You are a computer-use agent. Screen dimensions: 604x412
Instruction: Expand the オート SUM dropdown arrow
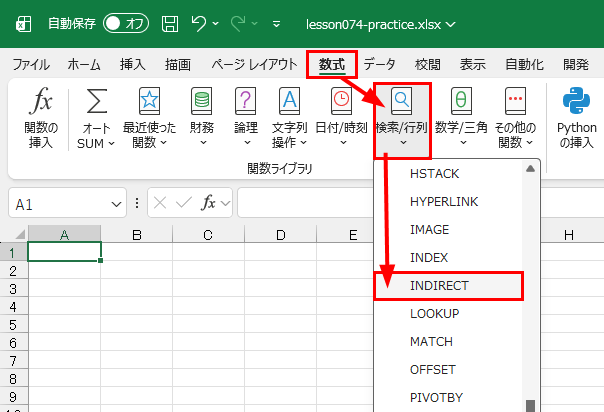point(111,144)
